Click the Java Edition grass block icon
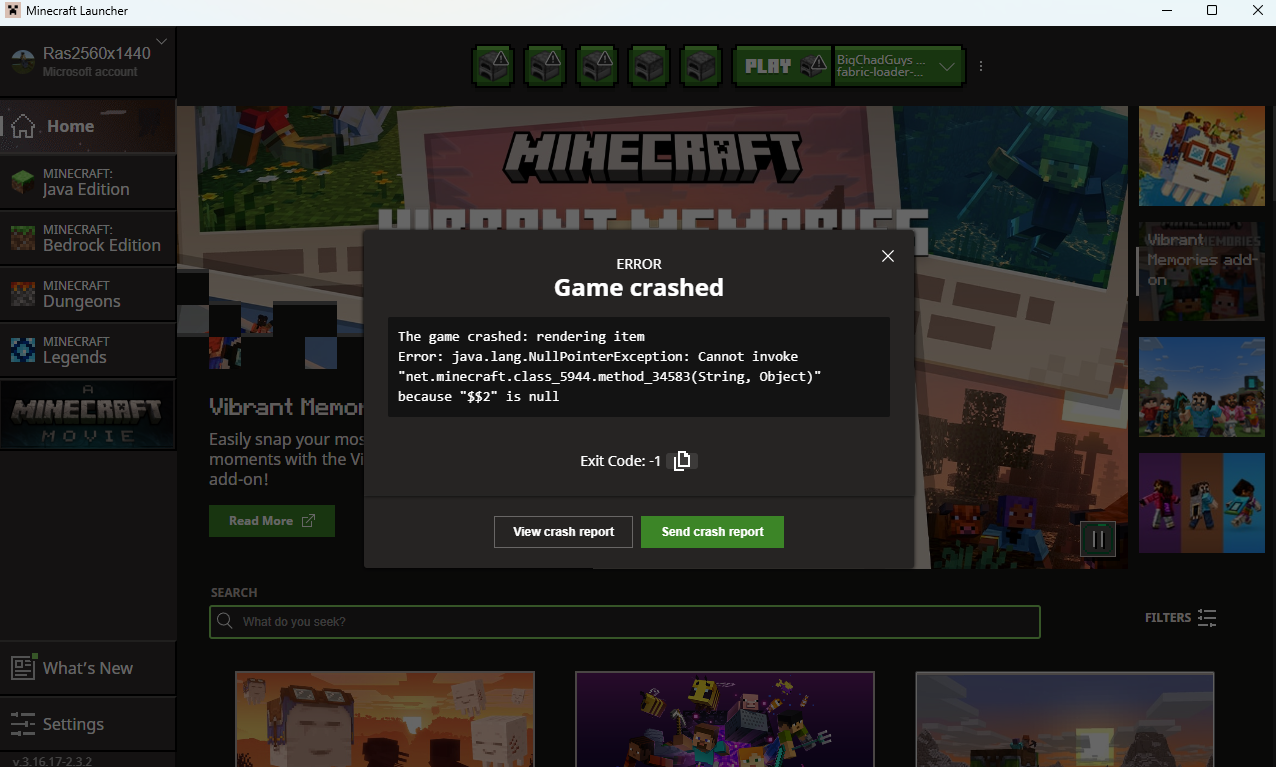Viewport: 1276px width, 767px height. 22,182
